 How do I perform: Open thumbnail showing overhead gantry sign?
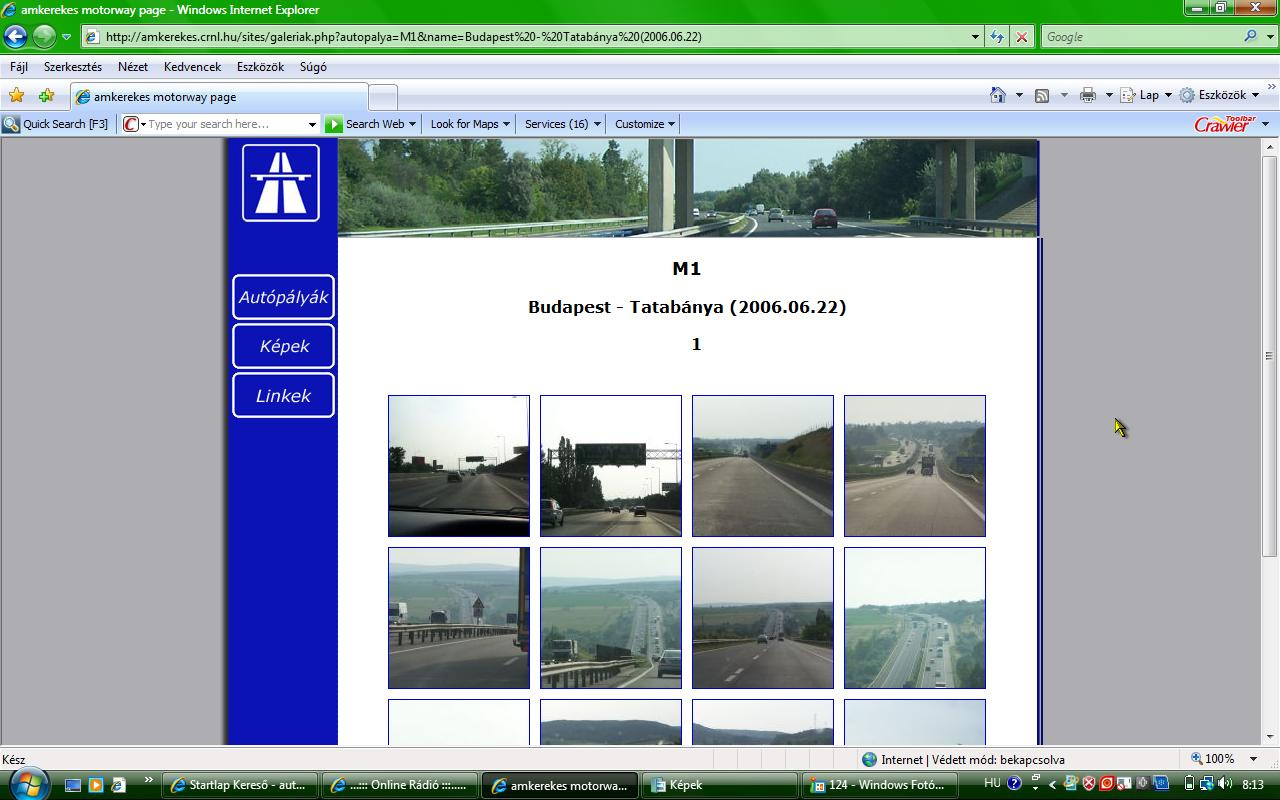click(x=611, y=466)
